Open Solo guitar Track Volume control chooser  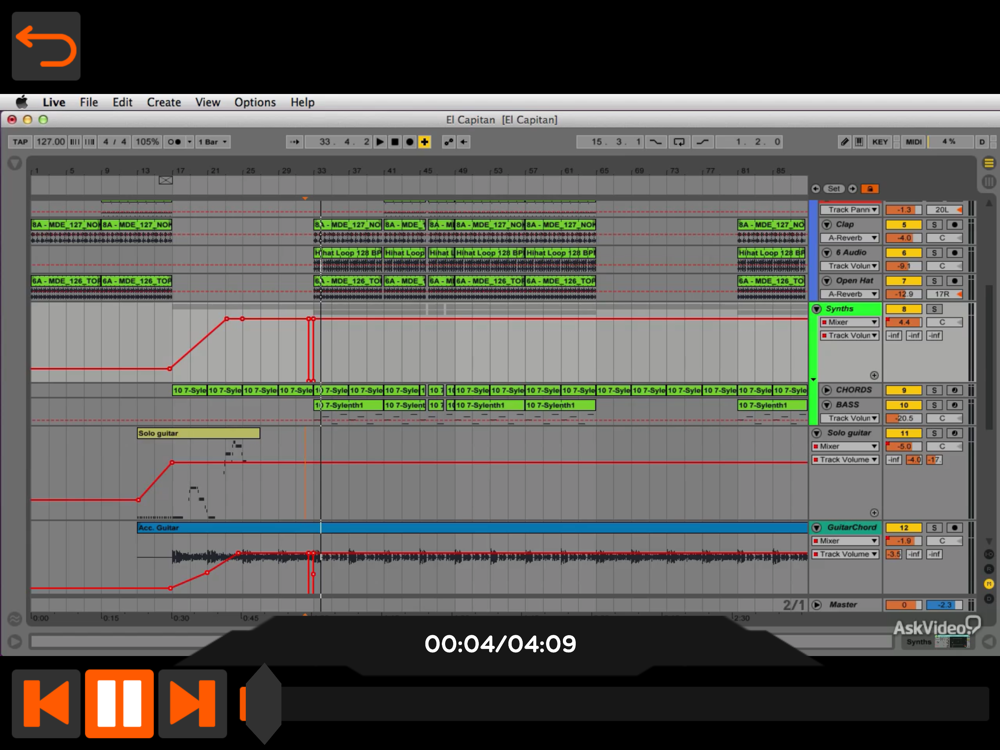click(846, 459)
